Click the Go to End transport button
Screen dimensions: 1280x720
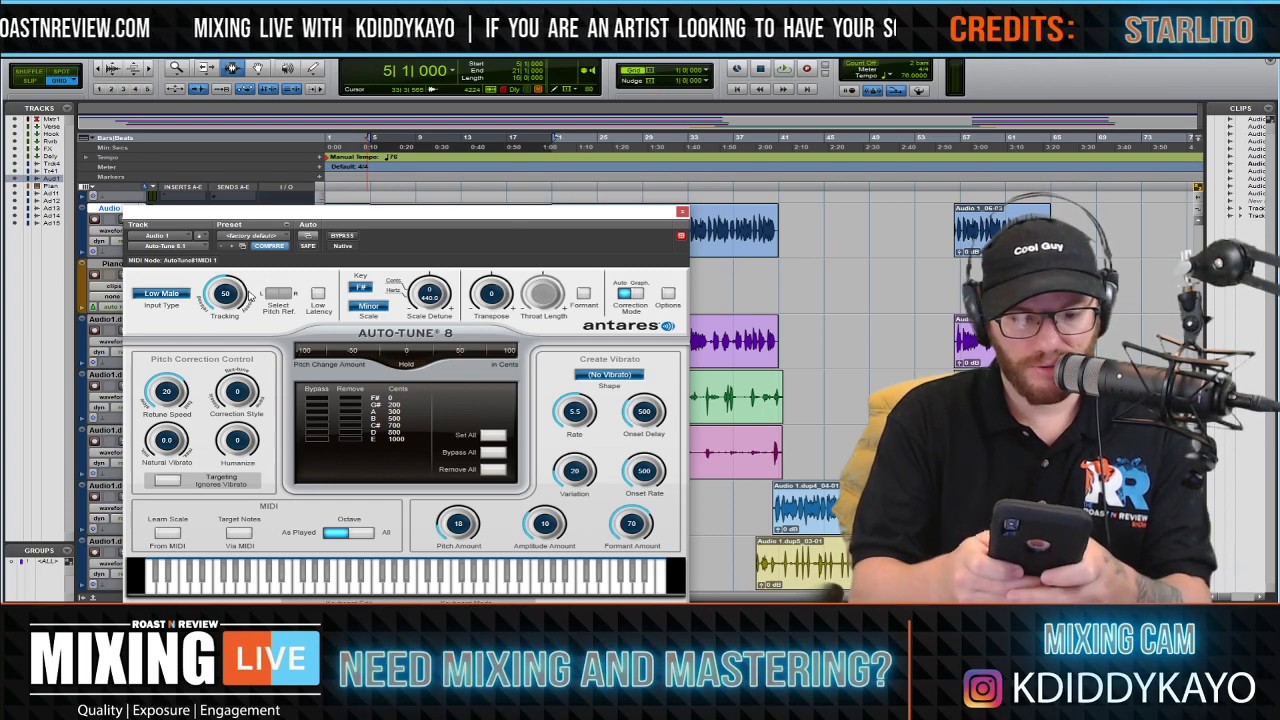(807, 89)
